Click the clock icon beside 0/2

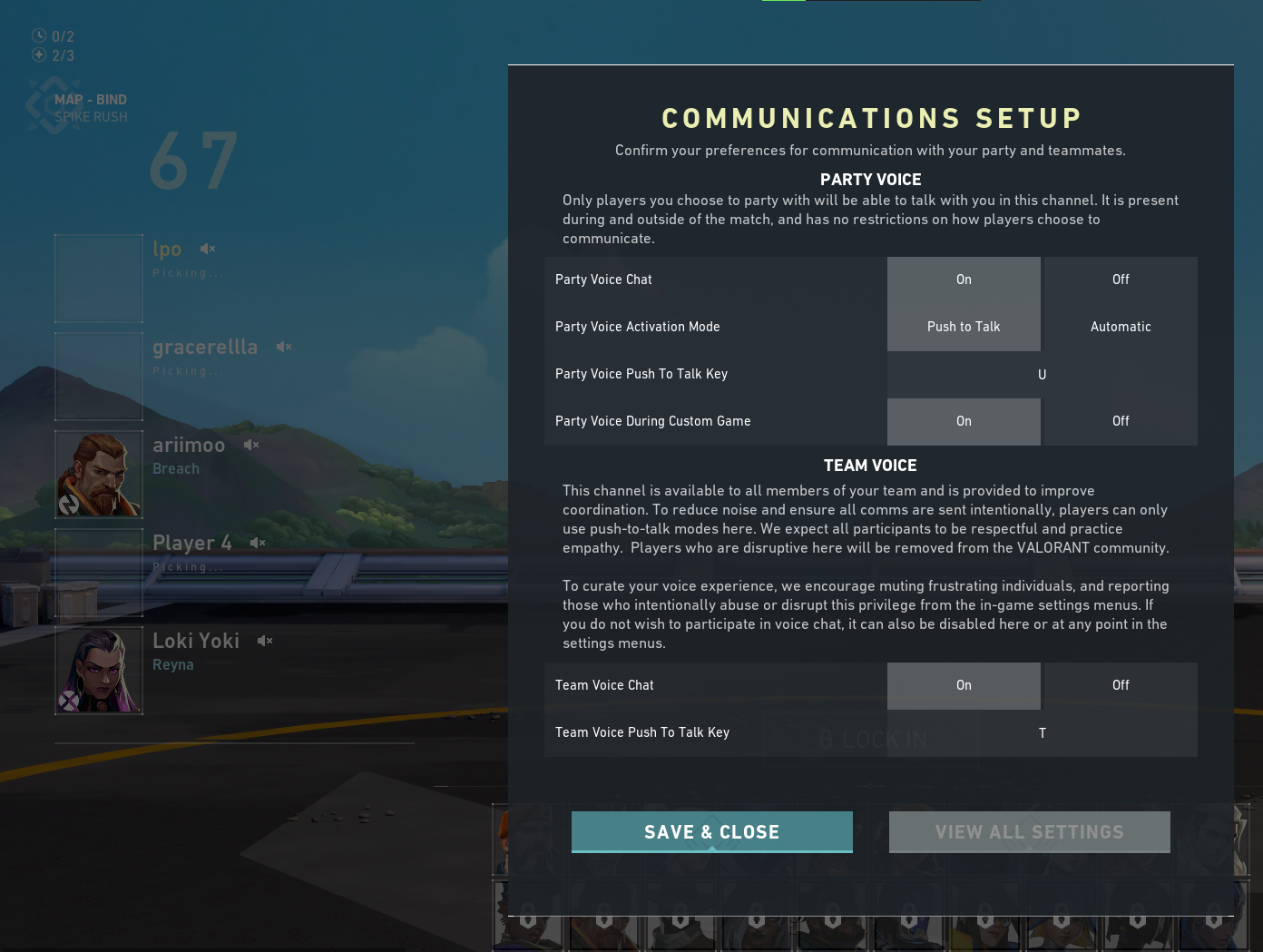(39, 35)
